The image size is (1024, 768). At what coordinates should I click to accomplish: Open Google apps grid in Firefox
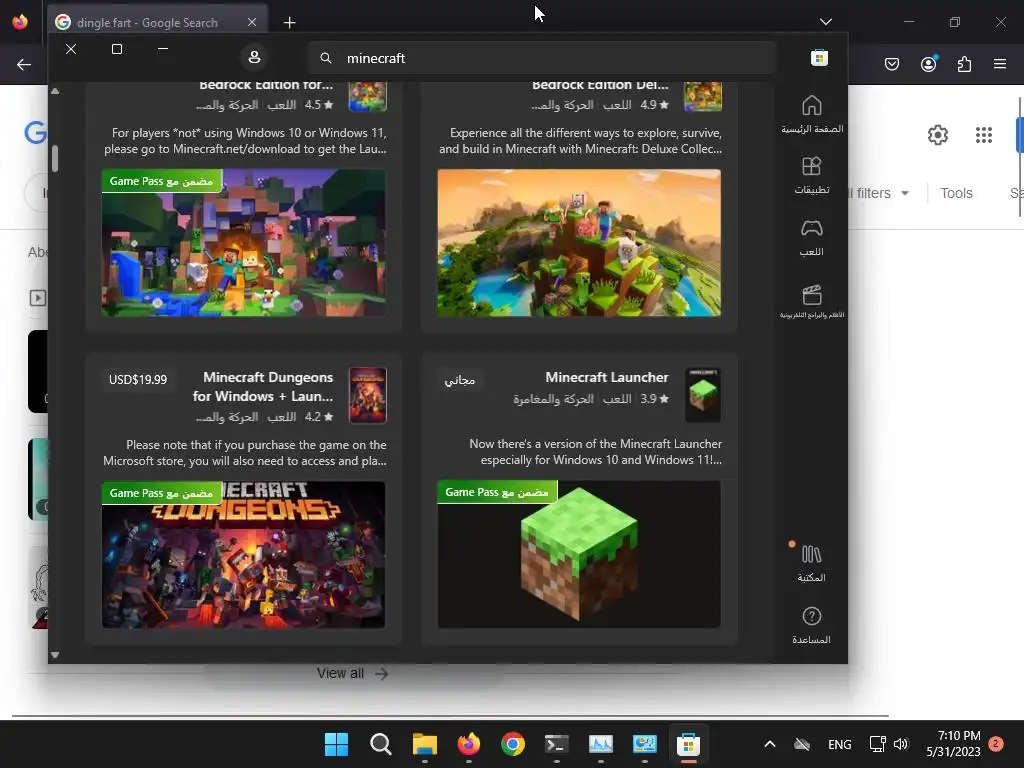click(x=984, y=135)
